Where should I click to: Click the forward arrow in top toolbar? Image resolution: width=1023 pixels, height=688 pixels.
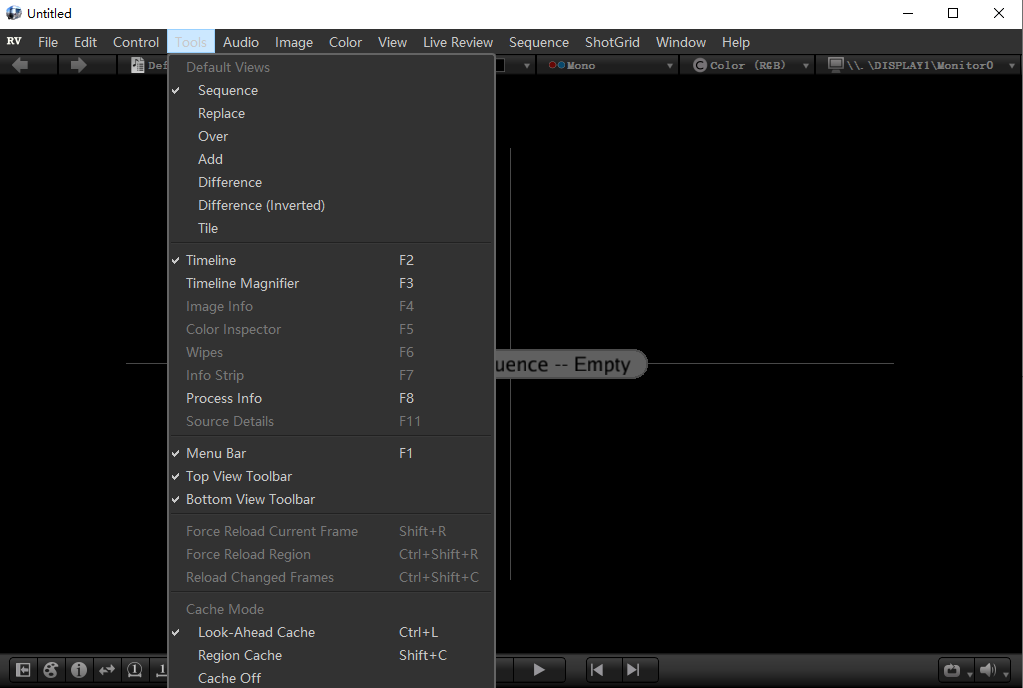[x=78, y=65]
